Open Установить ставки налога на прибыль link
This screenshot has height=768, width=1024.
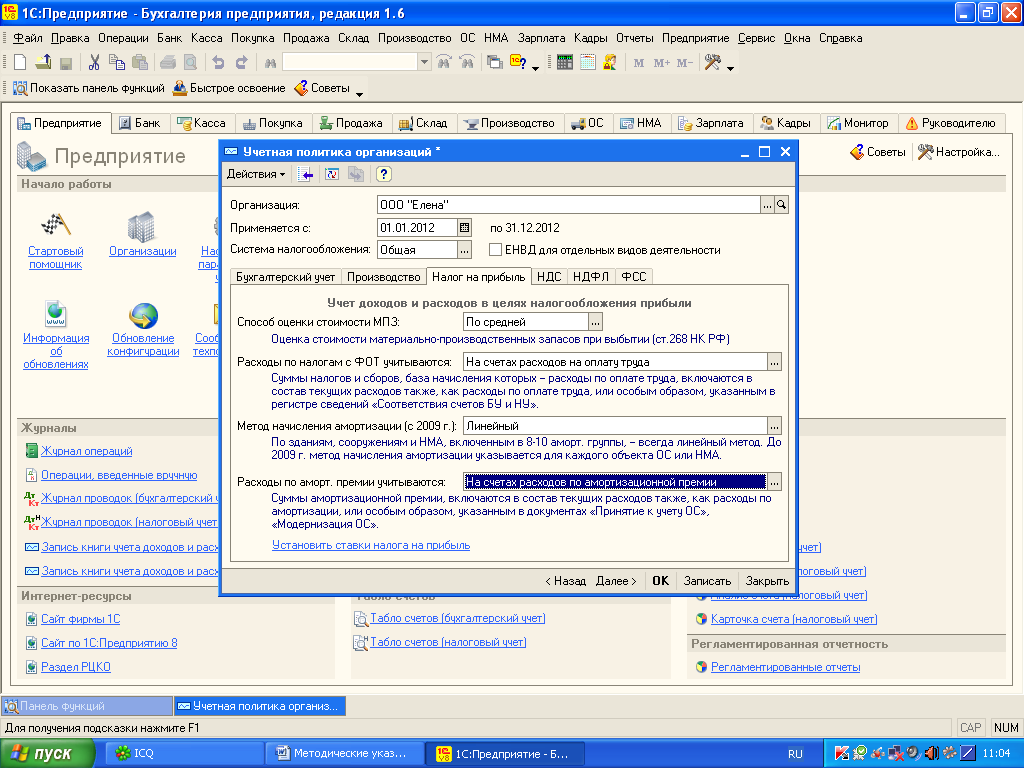point(371,545)
